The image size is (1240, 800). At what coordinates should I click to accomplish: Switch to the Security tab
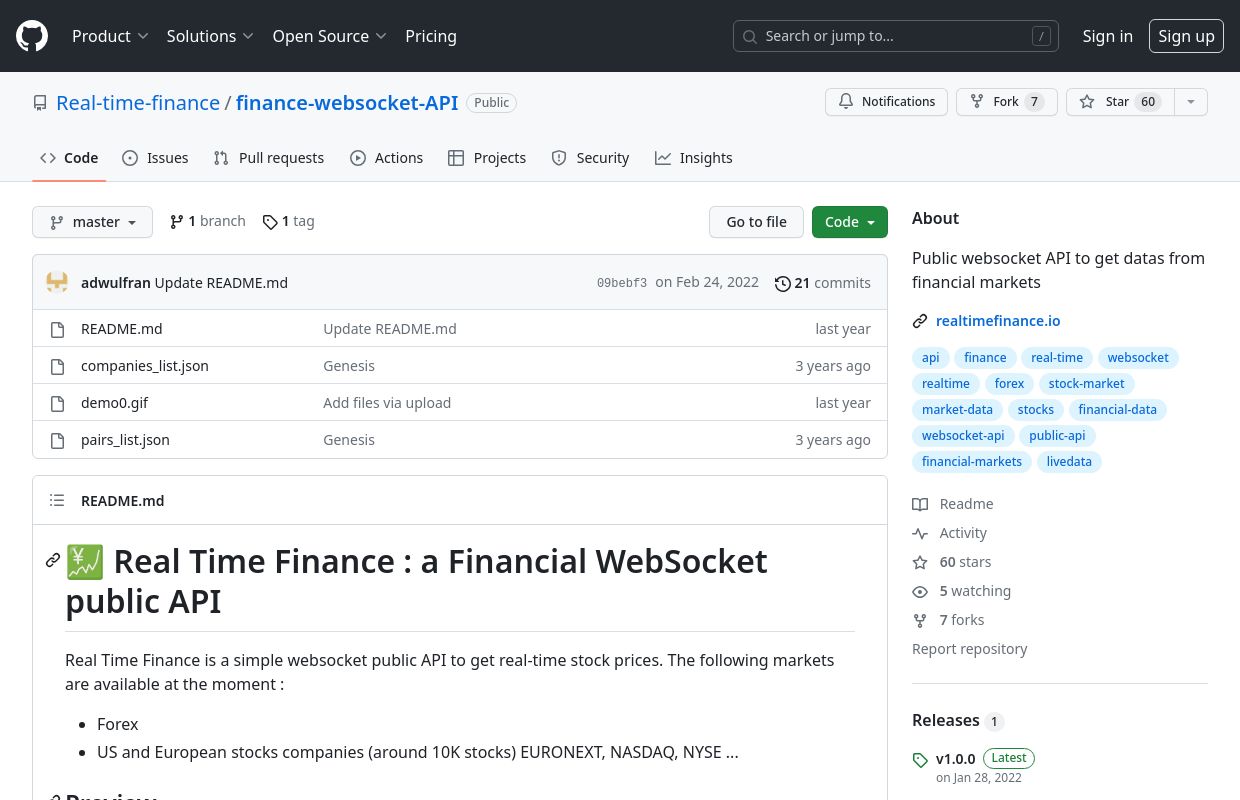[590, 158]
